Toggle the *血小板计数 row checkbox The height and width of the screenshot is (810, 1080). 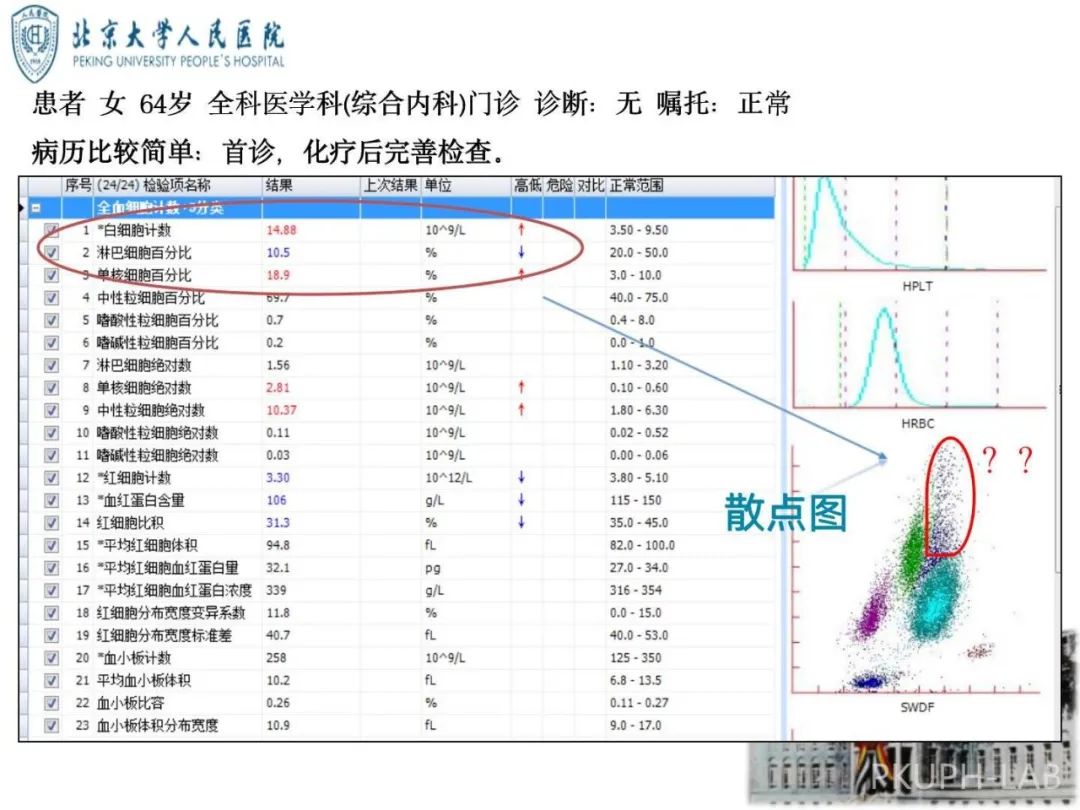click(x=52, y=658)
